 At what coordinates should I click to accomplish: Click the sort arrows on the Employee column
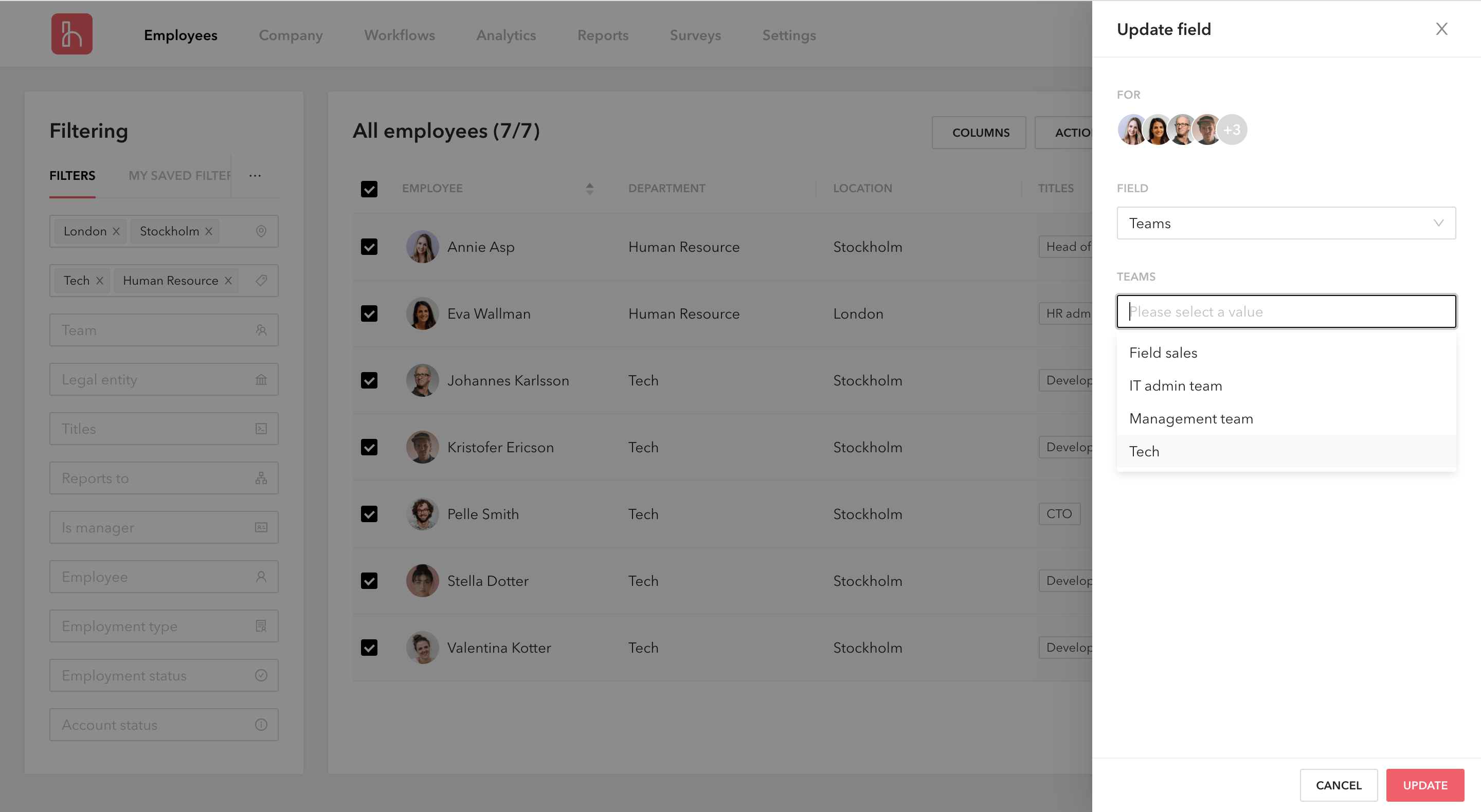tap(590, 189)
